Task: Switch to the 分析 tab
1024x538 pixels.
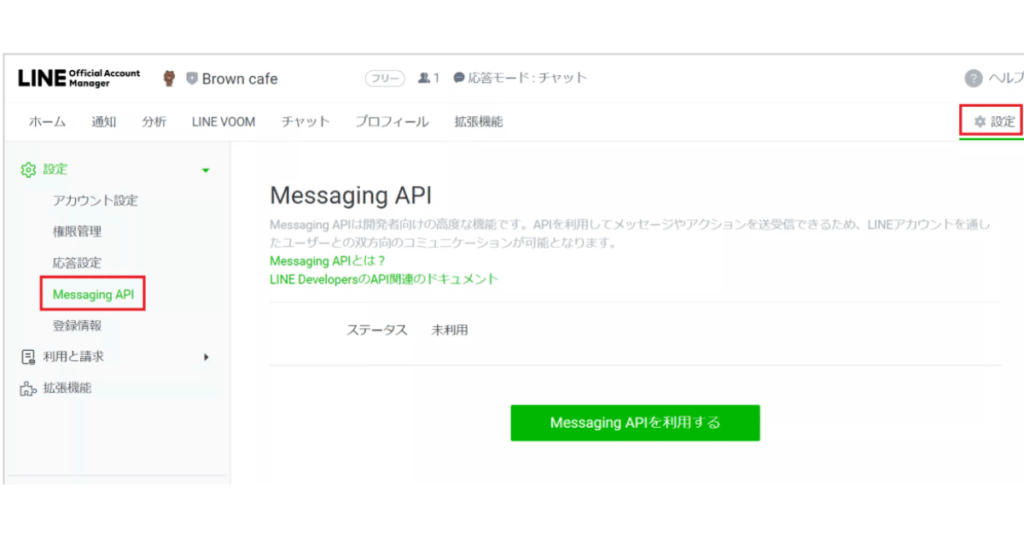Action: pyautogui.click(x=154, y=121)
